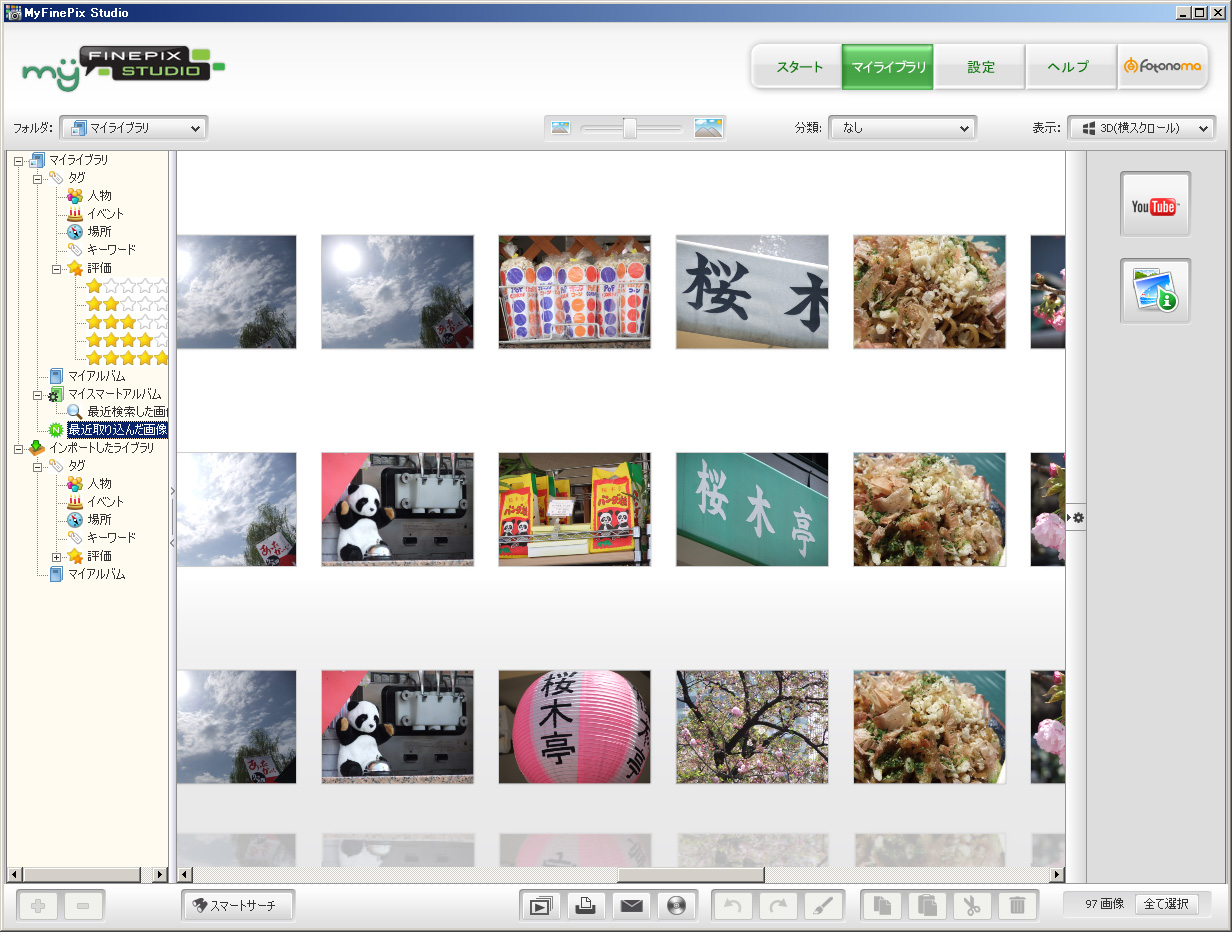Collapse the 評価 node under マイライブラリ

57,268
